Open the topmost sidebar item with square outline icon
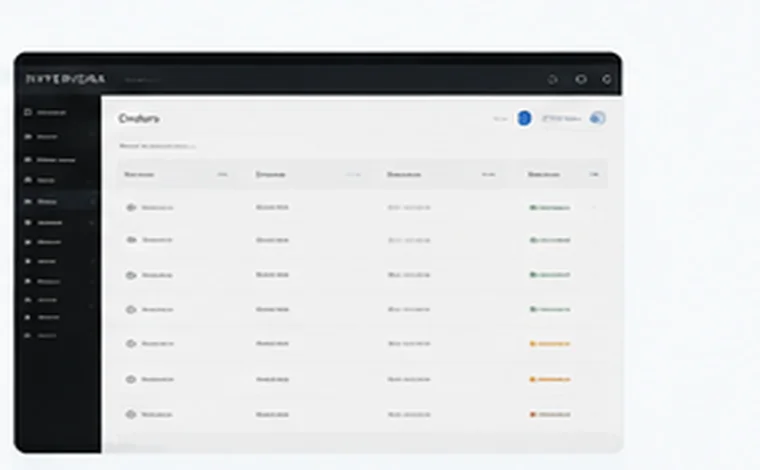The image size is (760, 470). [x=45, y=112]
